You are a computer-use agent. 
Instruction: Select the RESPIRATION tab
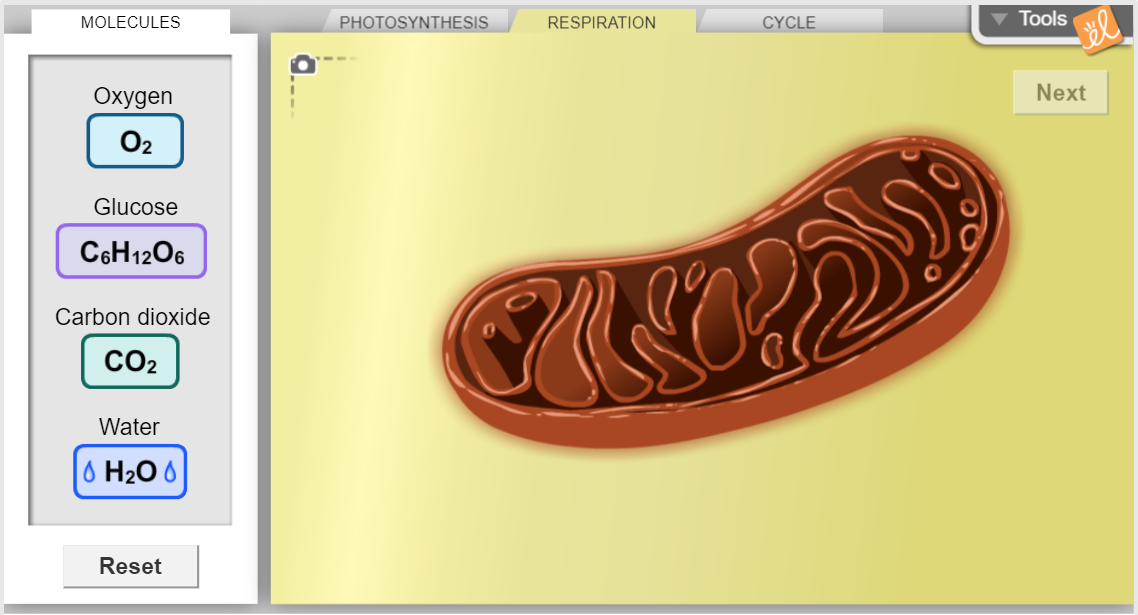pyautogui.click(x=602, y=22)
